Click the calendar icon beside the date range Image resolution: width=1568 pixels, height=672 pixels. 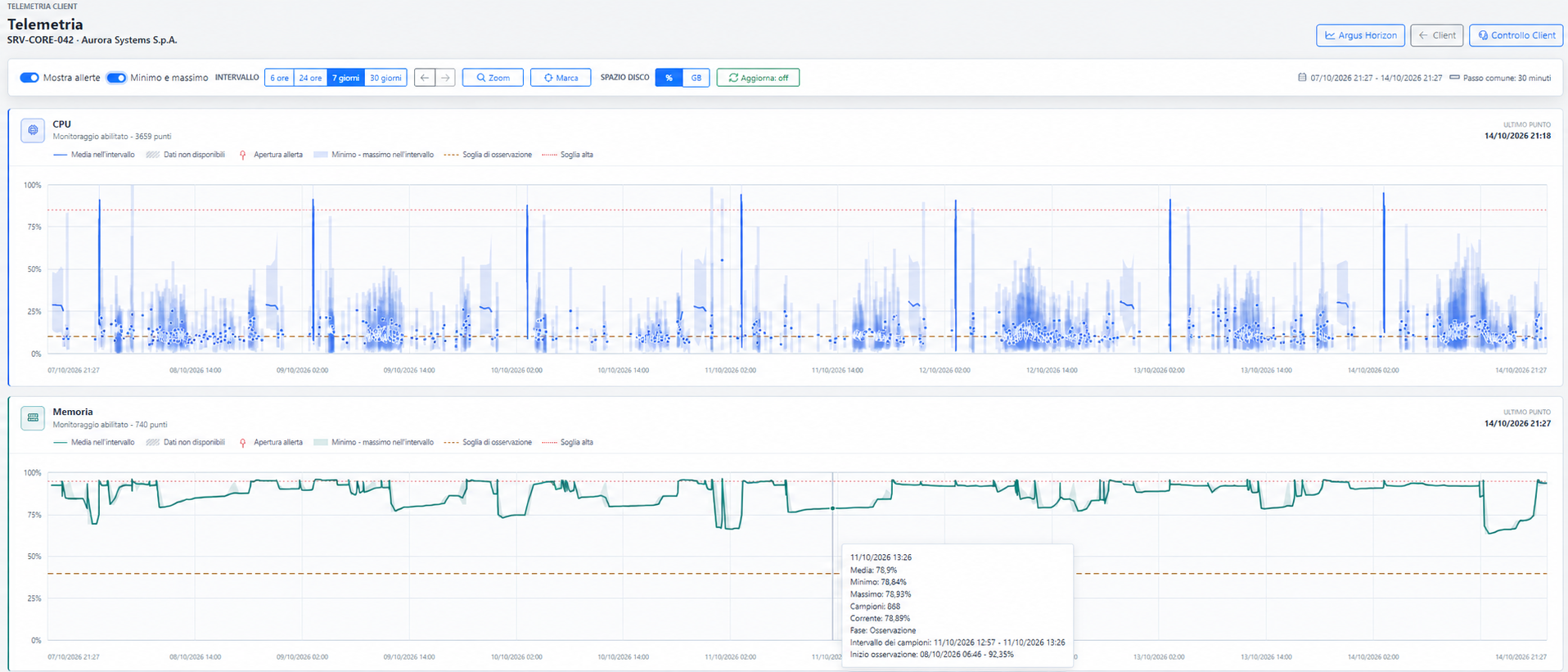1302,78
